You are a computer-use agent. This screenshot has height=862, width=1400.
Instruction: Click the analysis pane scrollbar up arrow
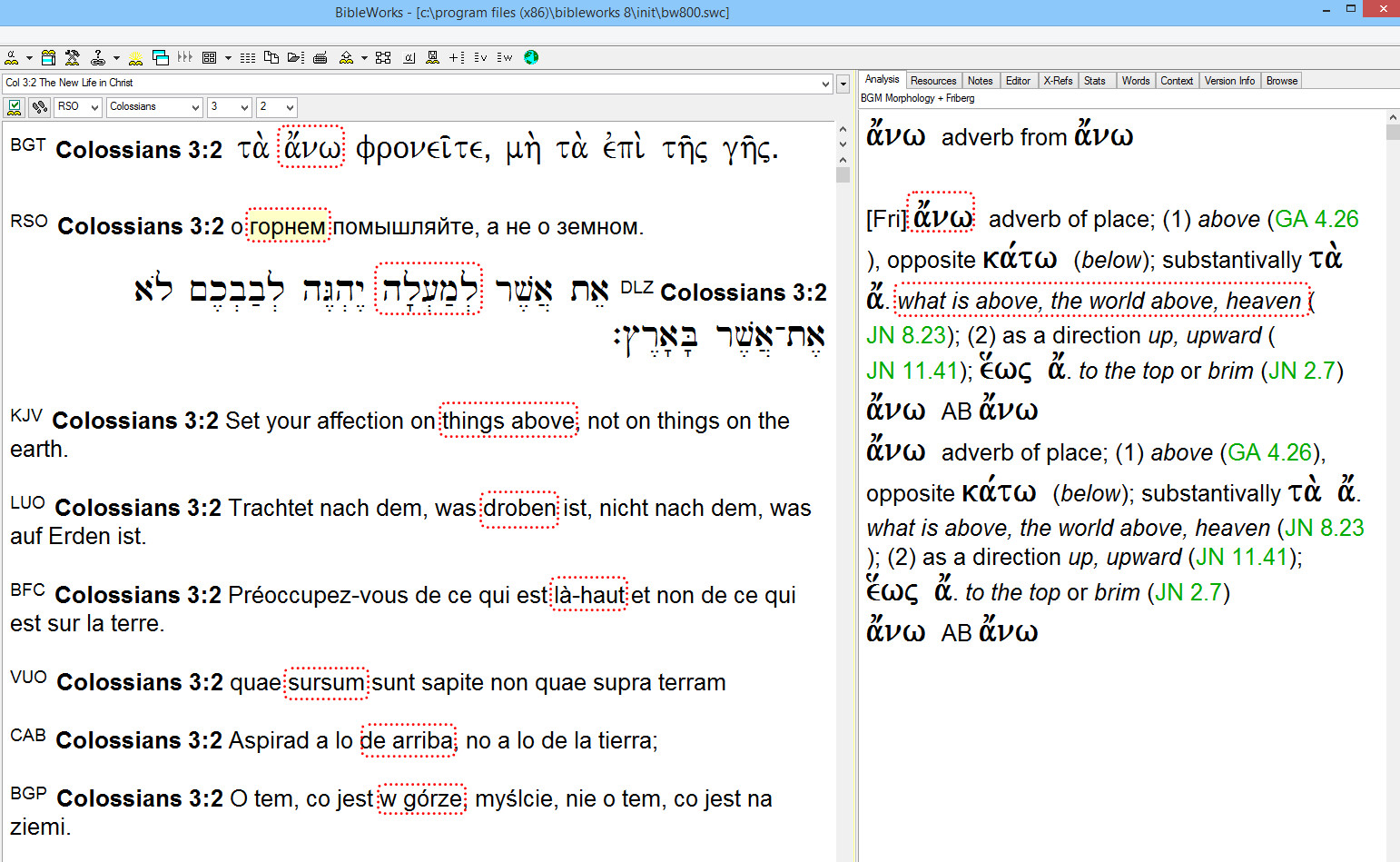click(1393, 118)
